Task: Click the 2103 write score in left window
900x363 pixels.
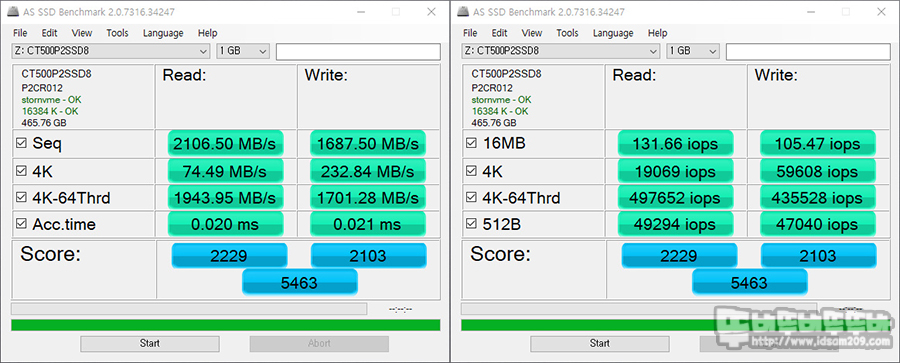Action: (368, 256)
